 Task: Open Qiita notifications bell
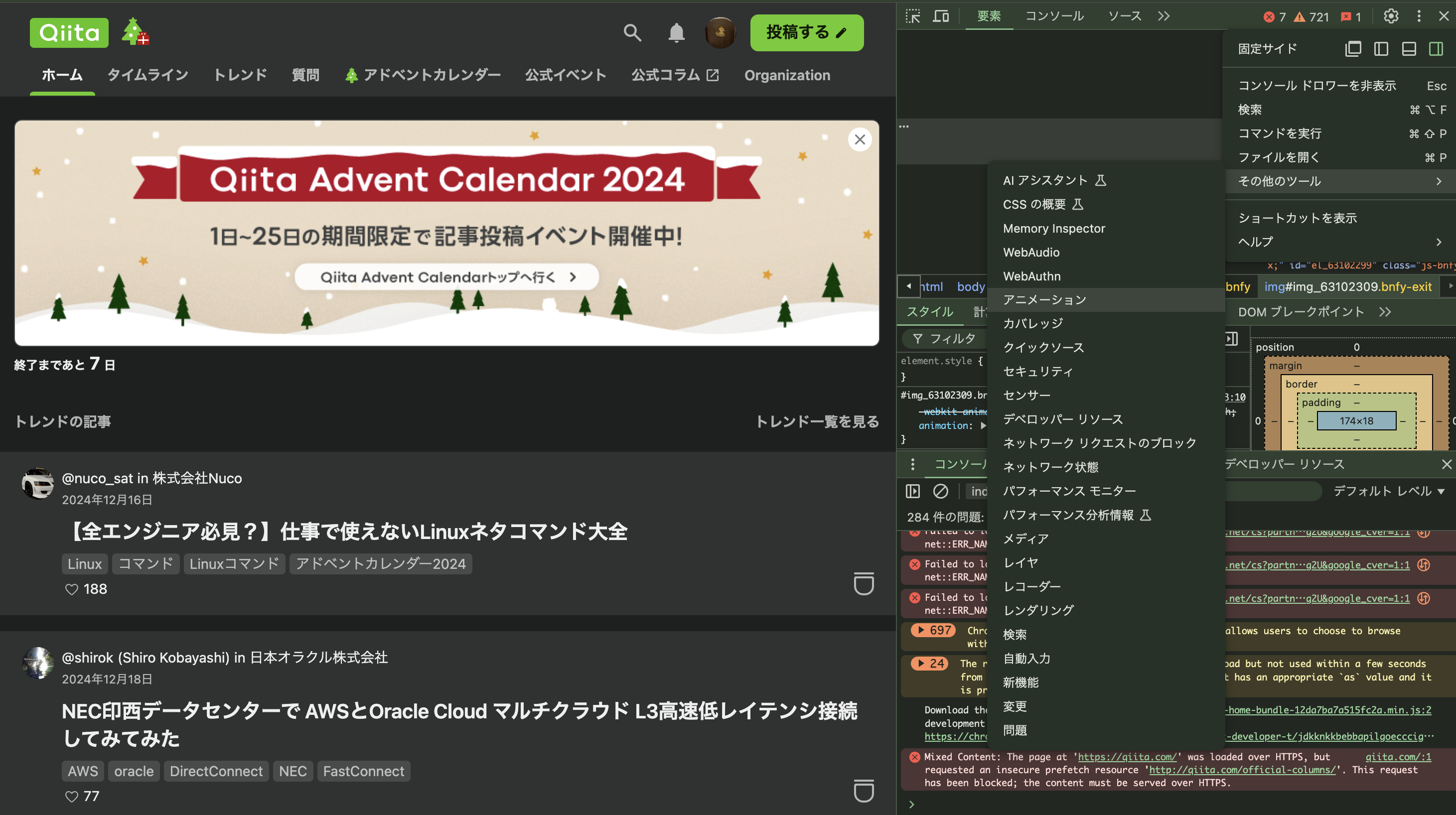click(x=677, y=33)
